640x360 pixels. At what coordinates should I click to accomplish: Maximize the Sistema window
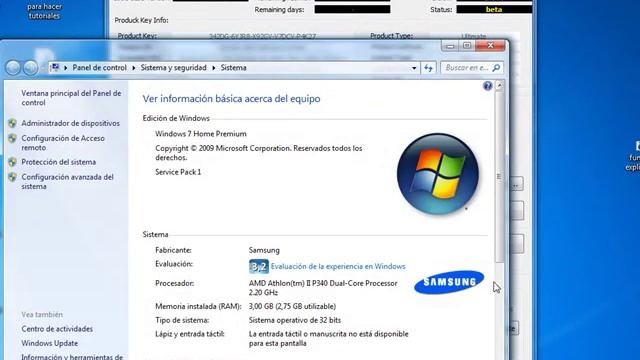467,46
